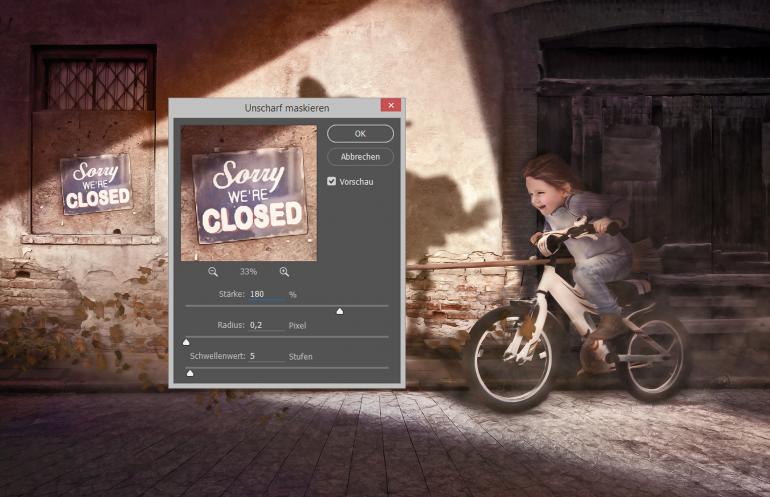Image resolution: width=770 pixels, height=497 pixels.
Task: Click the Radius slider handle
Action: (x=186, y=342)
